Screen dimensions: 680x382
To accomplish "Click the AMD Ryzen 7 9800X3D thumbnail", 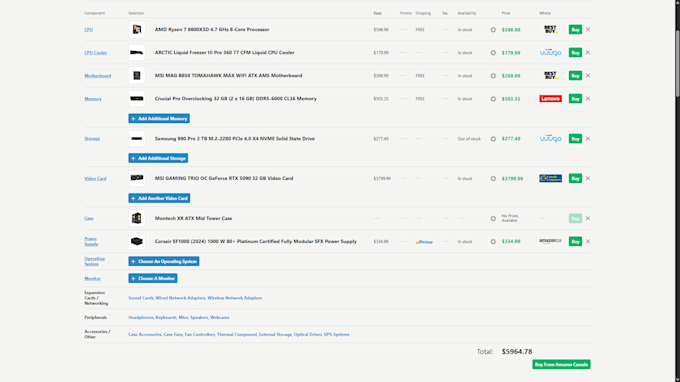I will tap(137, 29).
